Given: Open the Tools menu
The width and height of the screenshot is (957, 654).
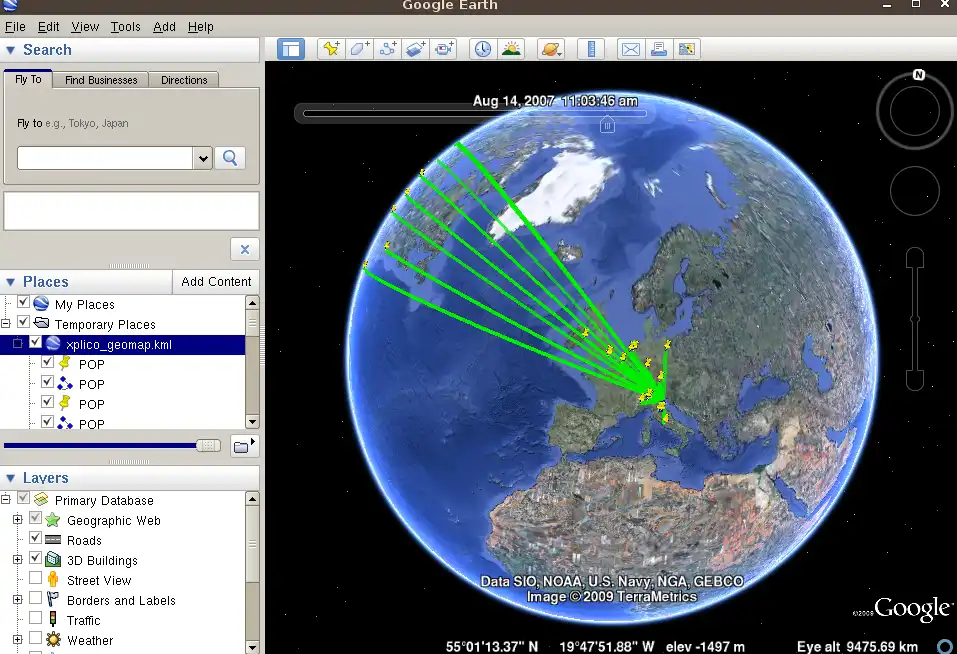Looking at the screenshot, I should 126,27.
